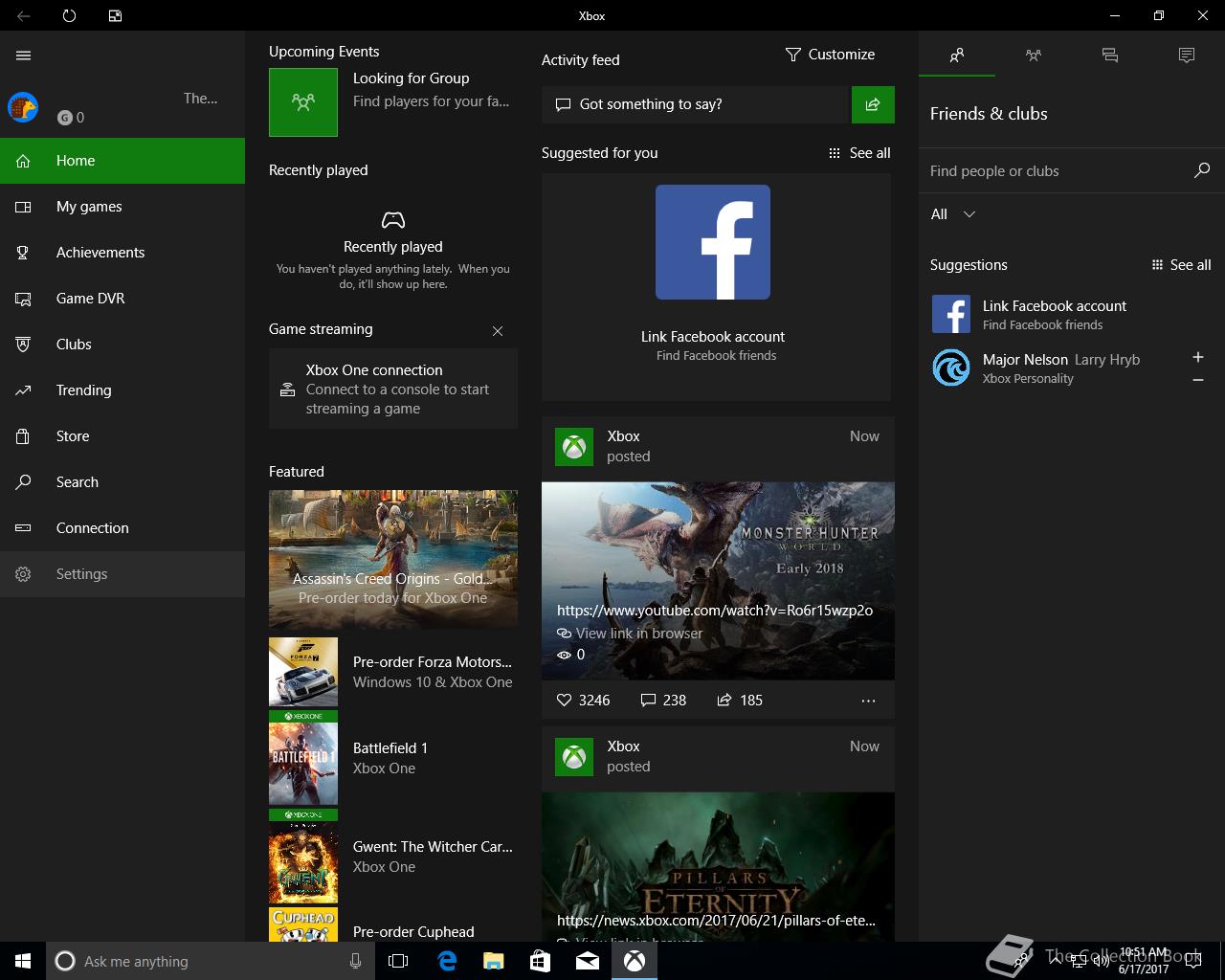The width and height of the screenshot is (1225, 980).
Task: Switch to Parties tab in right panel
Action: (x=1034, y=56)
